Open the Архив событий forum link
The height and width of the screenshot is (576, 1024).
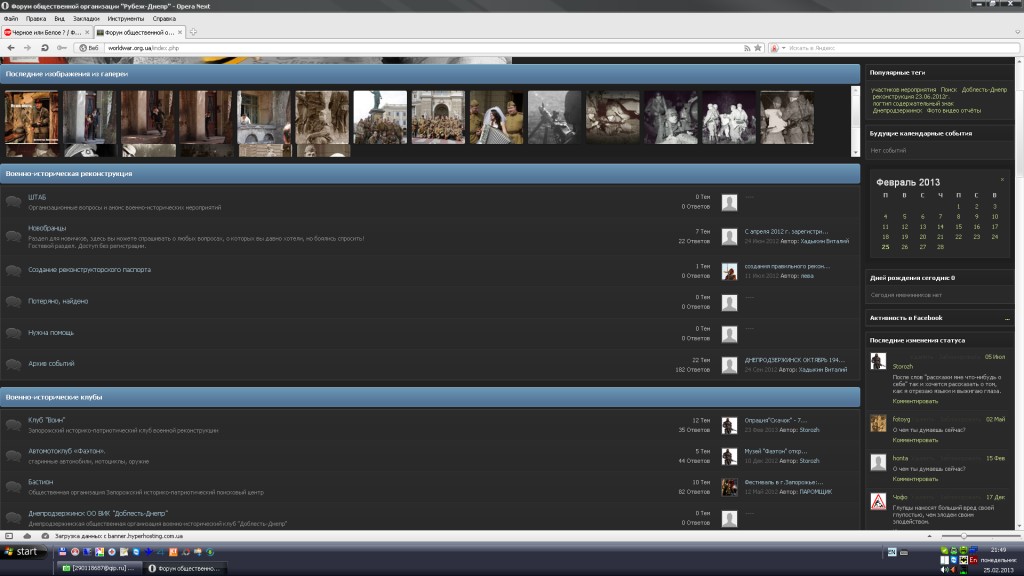tap(51, 363)
